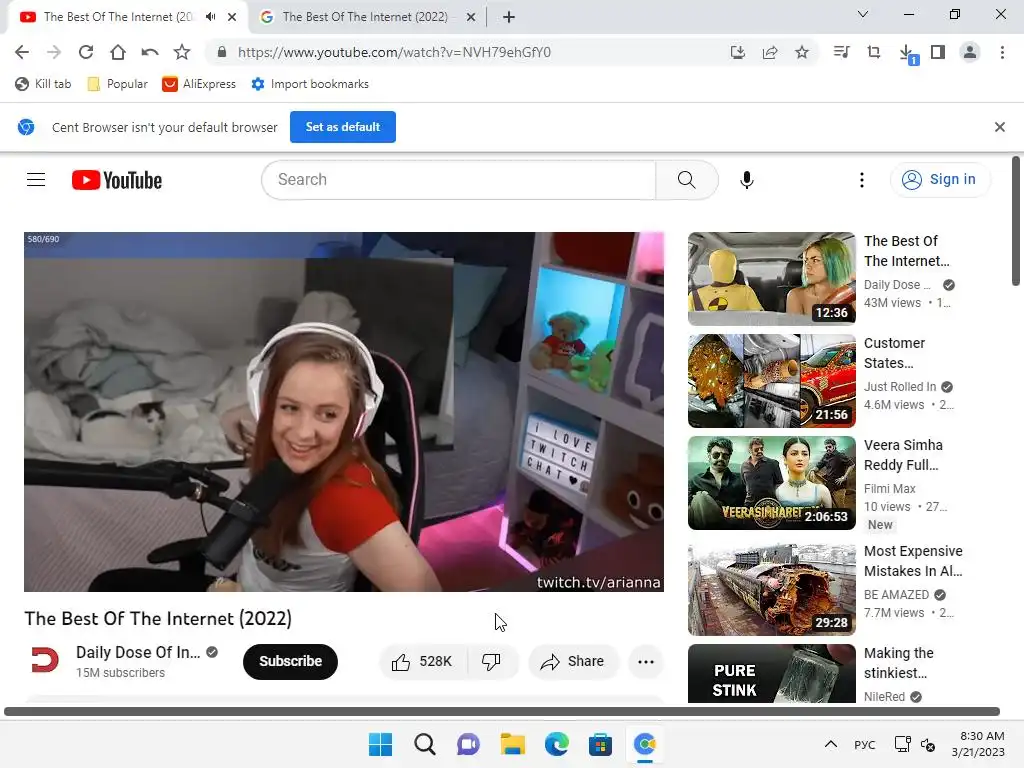Like the video with thumbs up 528K
Viewport: 1024px width, 768px height.
tap(423, 662)
